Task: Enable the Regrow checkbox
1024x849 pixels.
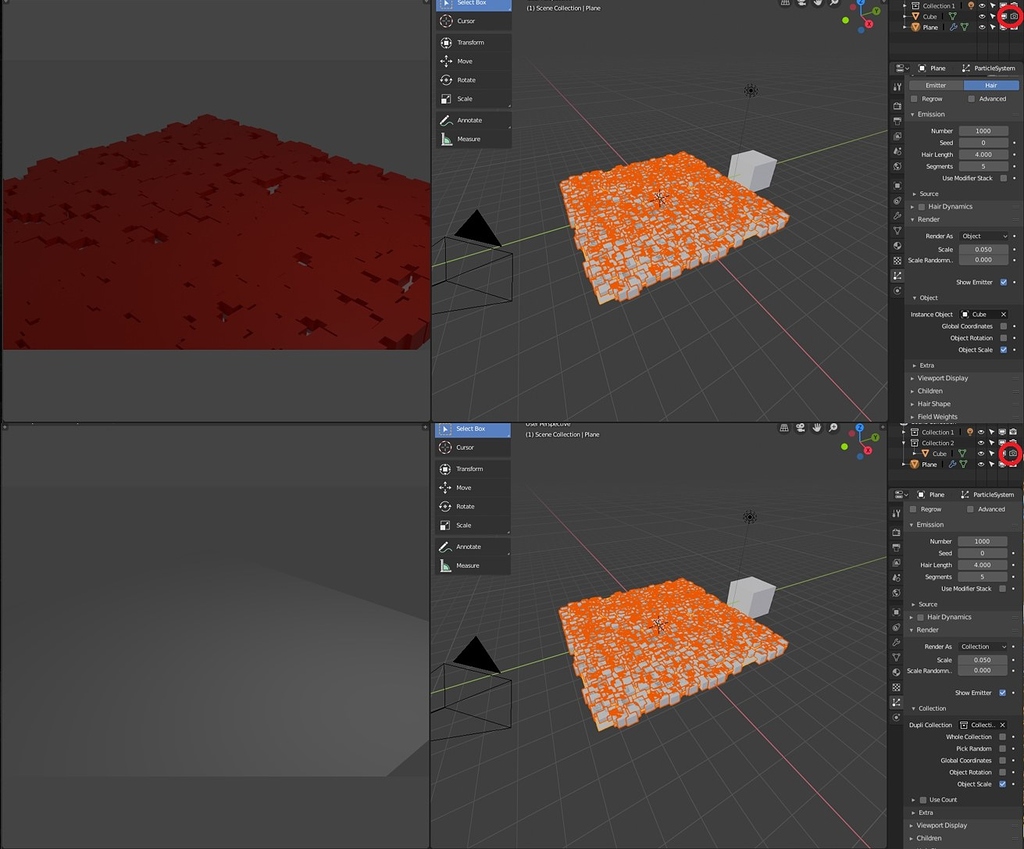Action: click(x=914, y=98)
